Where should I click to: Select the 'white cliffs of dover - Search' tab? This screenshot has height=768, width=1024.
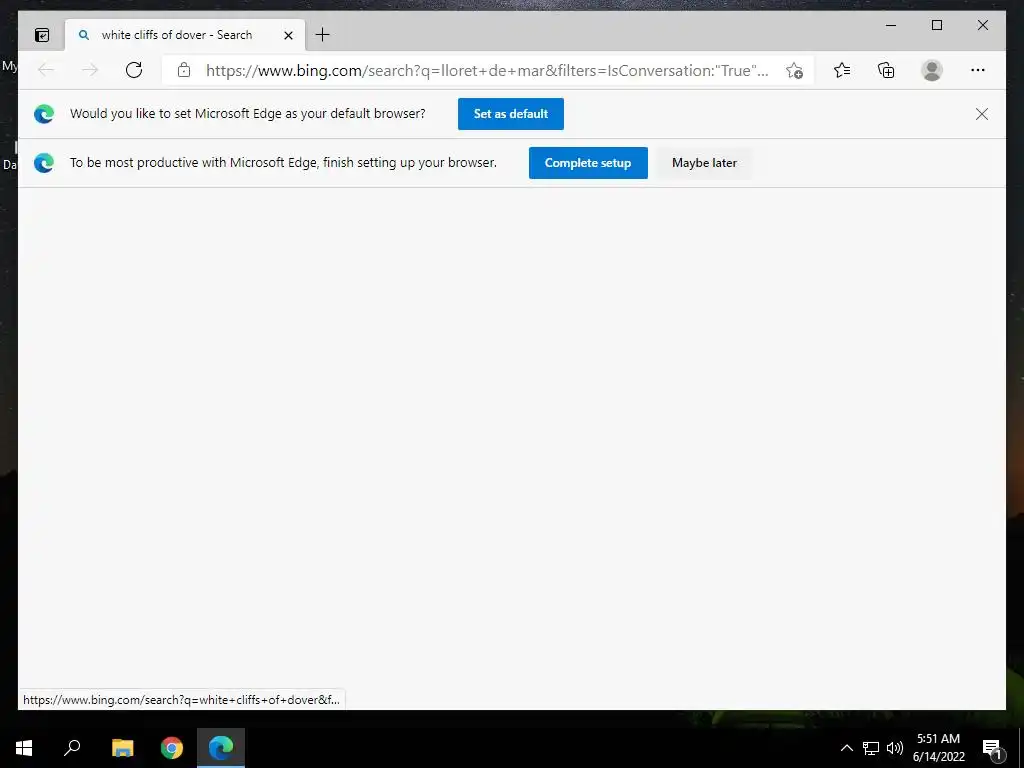coord(185,35)
